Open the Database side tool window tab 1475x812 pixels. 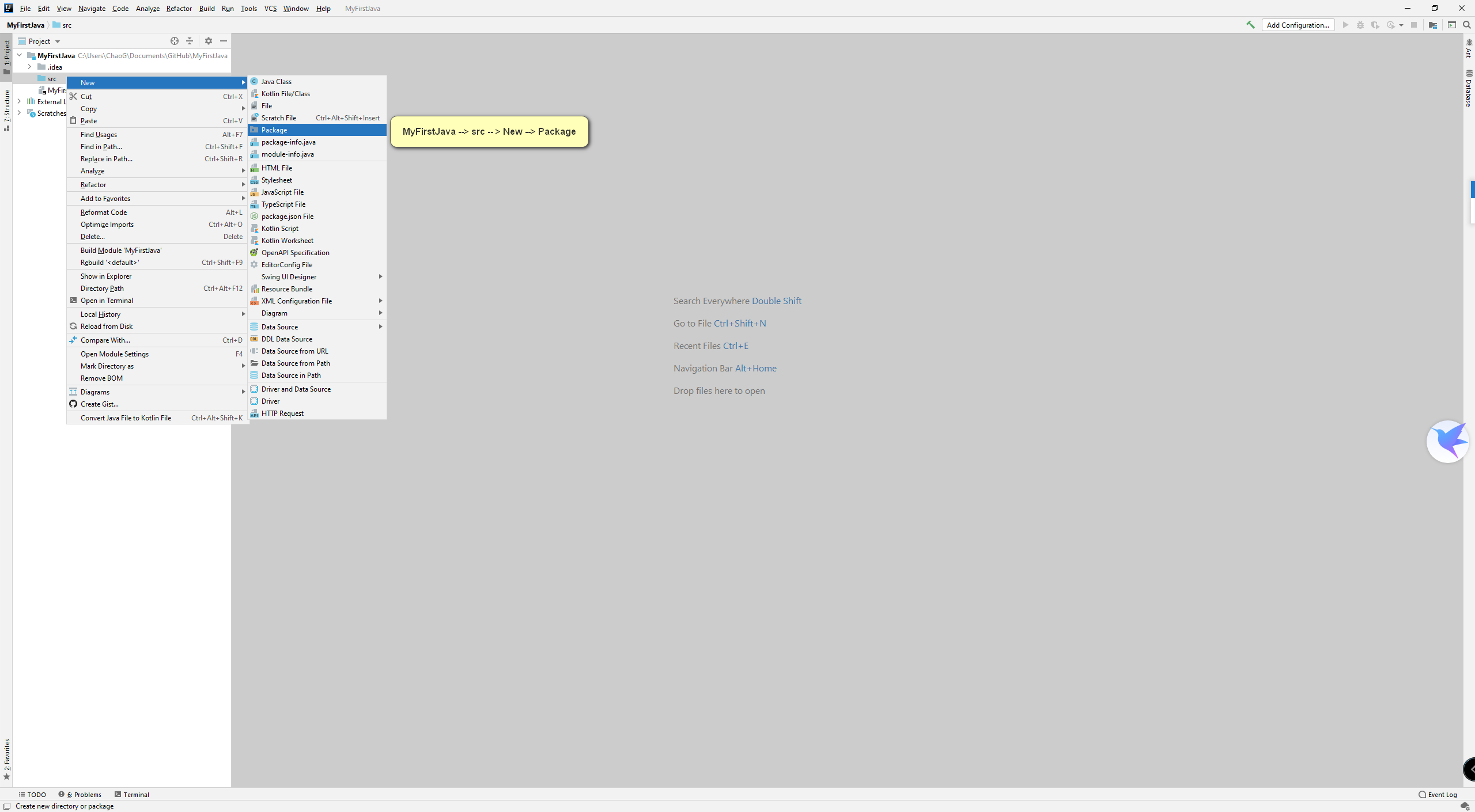pyautogui.click(x=1469, y=89)
